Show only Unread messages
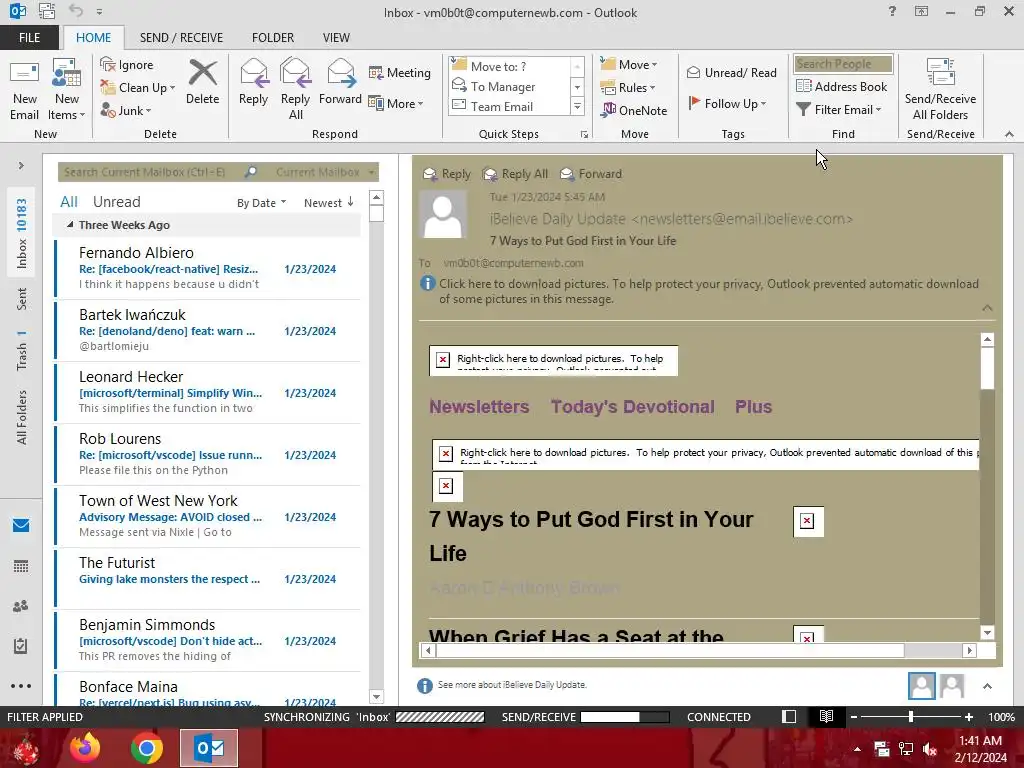 (x=116, y=202)
